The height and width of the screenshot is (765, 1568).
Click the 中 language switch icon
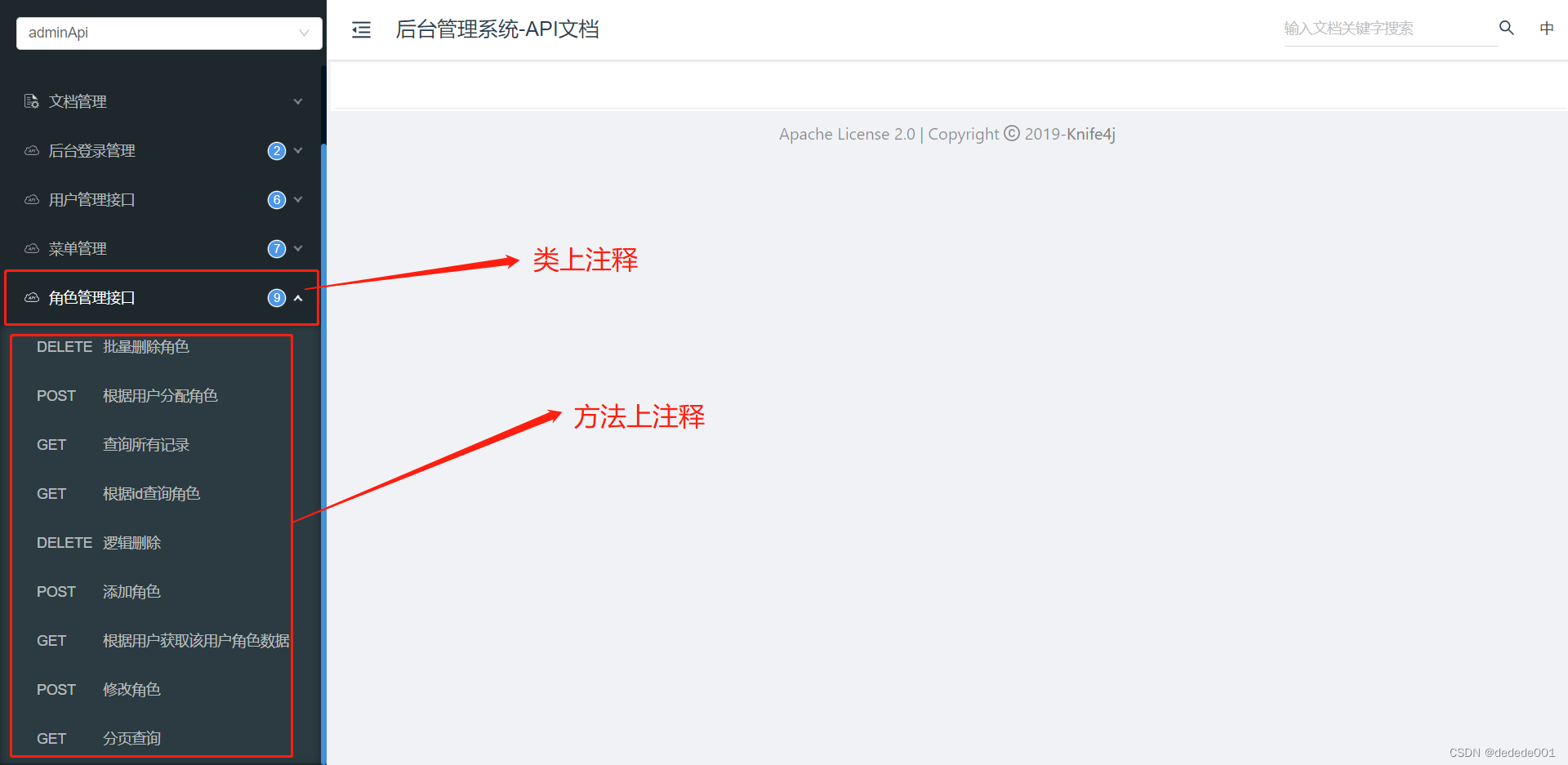(x=1547, y=29)
